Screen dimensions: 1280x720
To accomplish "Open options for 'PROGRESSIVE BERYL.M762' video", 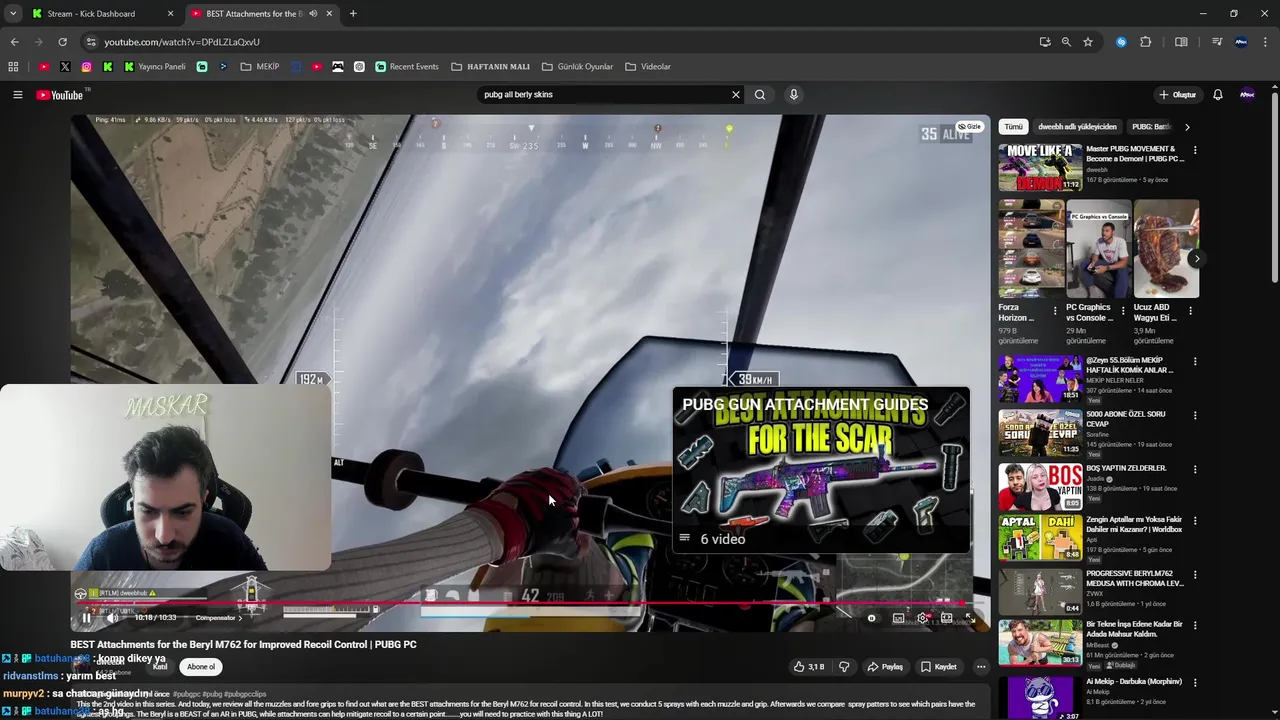I will (x=1195, y=575).
